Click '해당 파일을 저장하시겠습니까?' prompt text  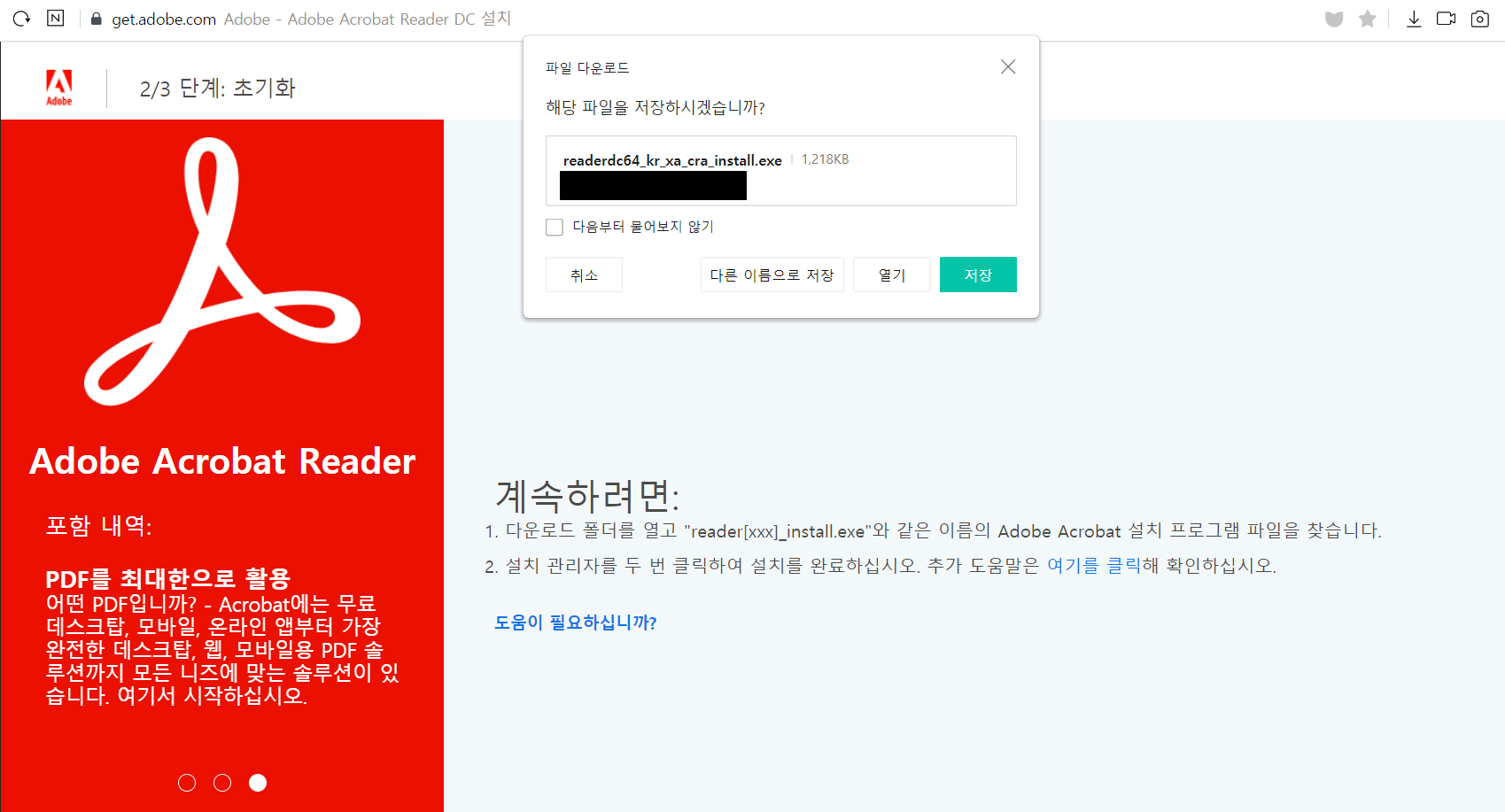[x=656, y=107]
